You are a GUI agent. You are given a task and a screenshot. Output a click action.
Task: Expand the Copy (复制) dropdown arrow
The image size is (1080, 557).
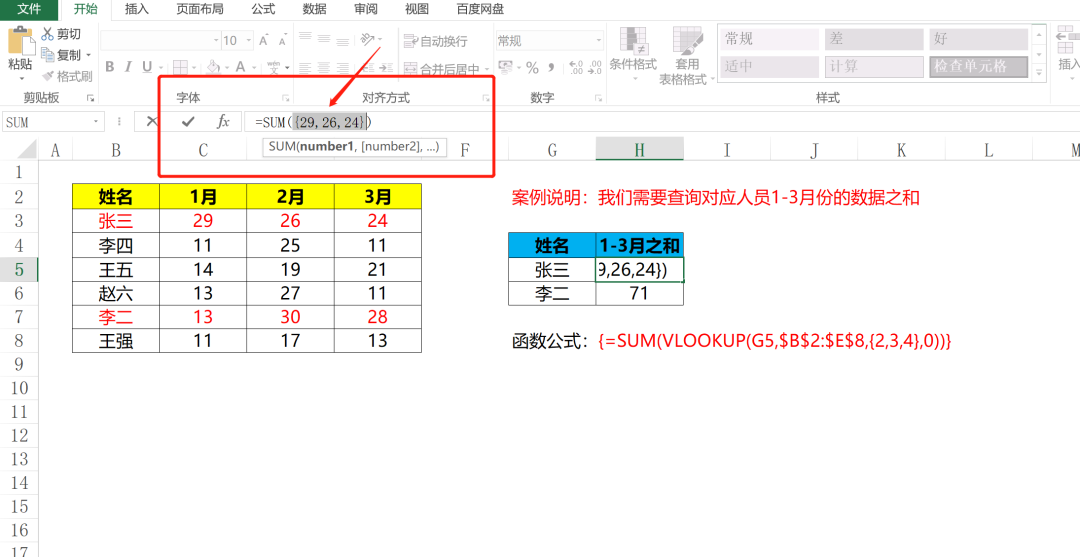click(x=88, y=55)
